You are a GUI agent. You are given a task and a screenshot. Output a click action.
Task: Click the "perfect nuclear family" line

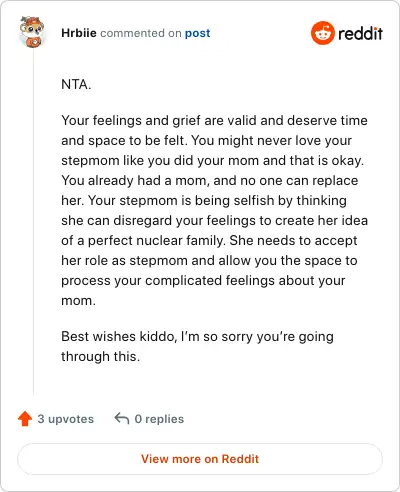[209, 240]
